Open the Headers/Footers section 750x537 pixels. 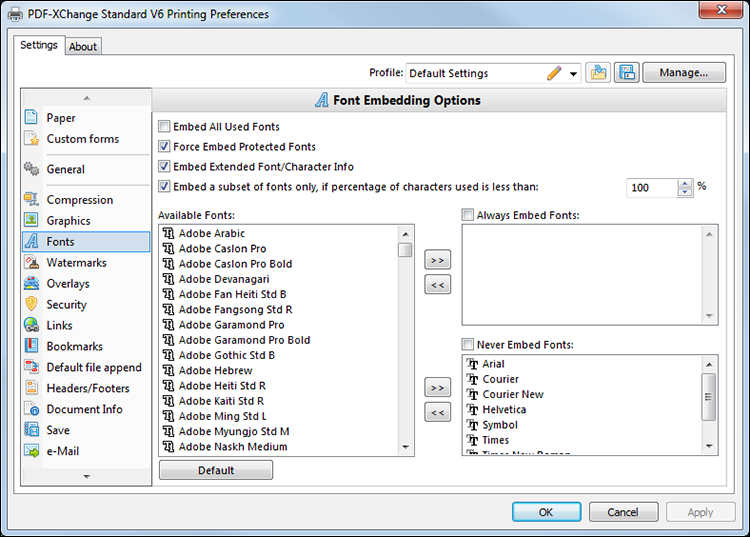[x=88, y=388]
